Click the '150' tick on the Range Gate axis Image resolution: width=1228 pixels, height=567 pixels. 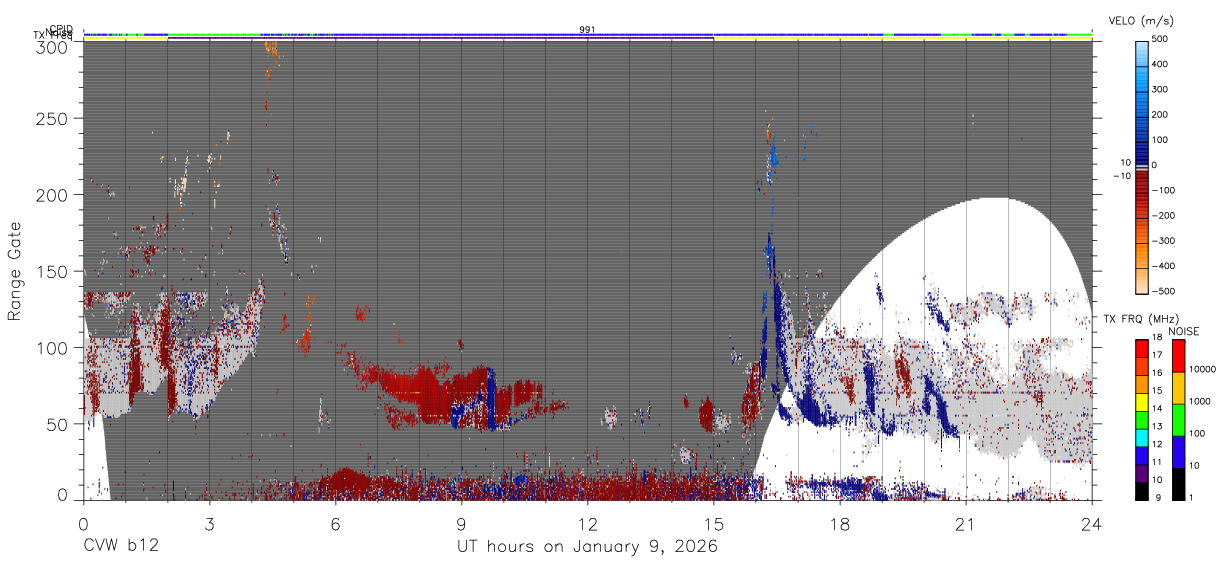[53, 271]
